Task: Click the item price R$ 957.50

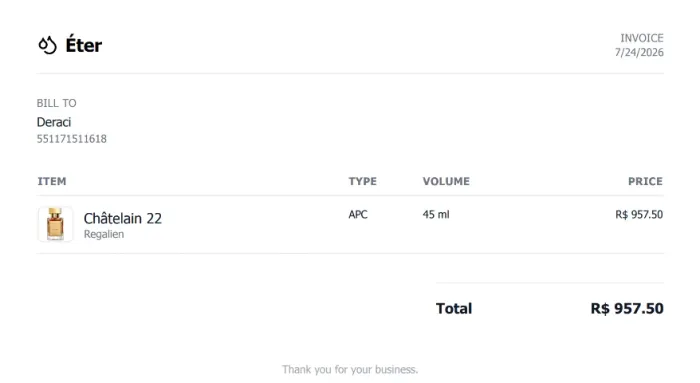Action: [639, 215]
